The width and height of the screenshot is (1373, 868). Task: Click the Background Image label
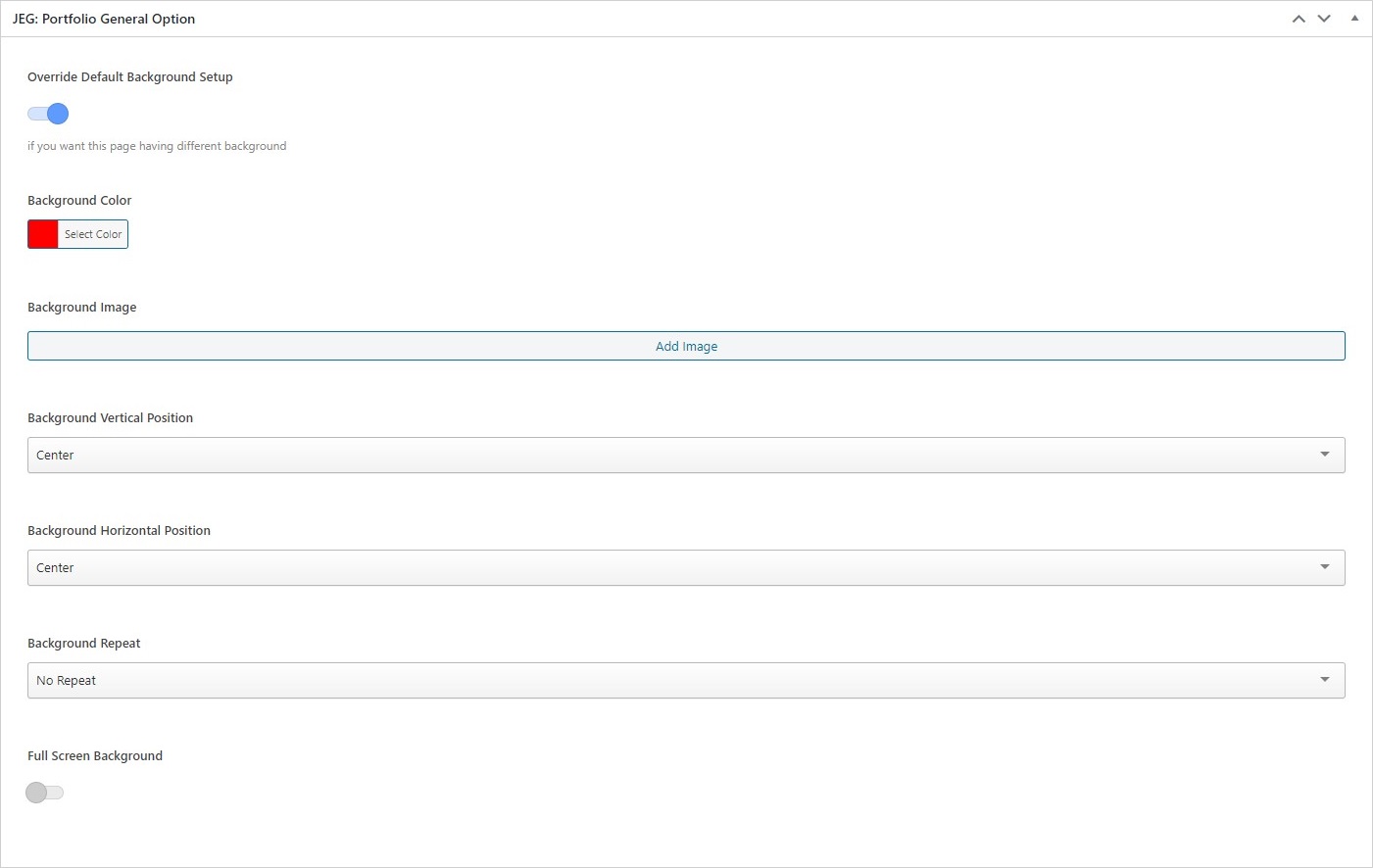(82, 308)
